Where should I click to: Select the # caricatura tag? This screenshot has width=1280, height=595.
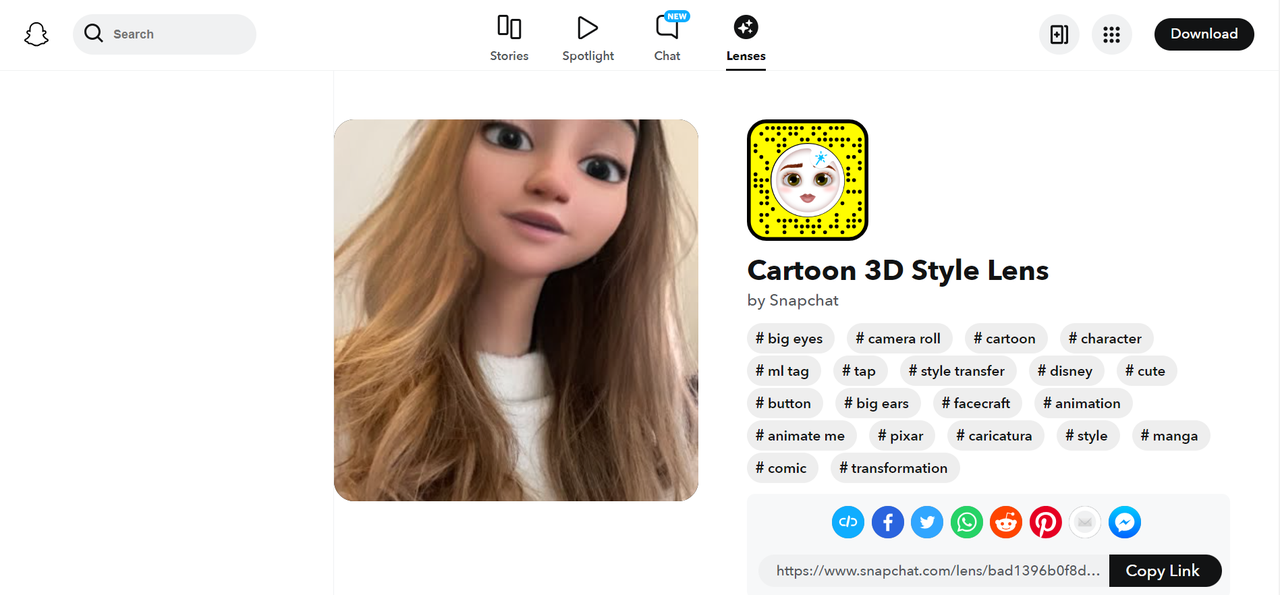[x=994, y=436]
